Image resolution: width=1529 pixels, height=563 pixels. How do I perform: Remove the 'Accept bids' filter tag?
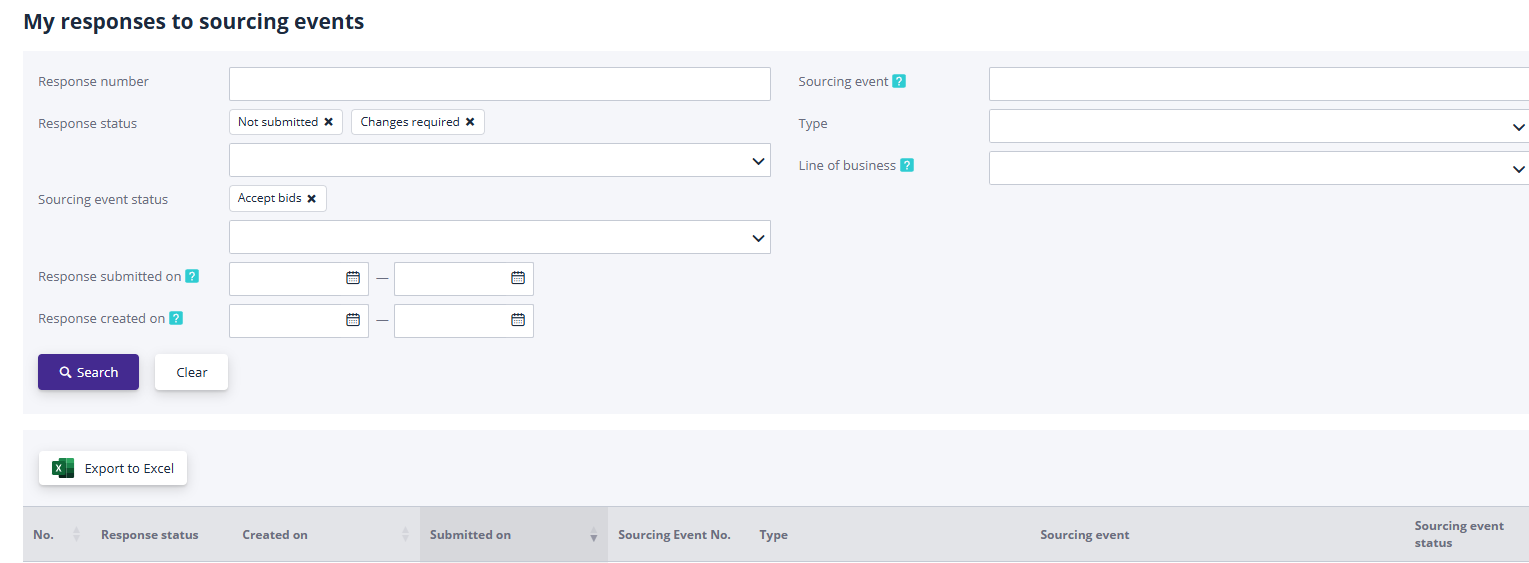click(x=311, y=199)
